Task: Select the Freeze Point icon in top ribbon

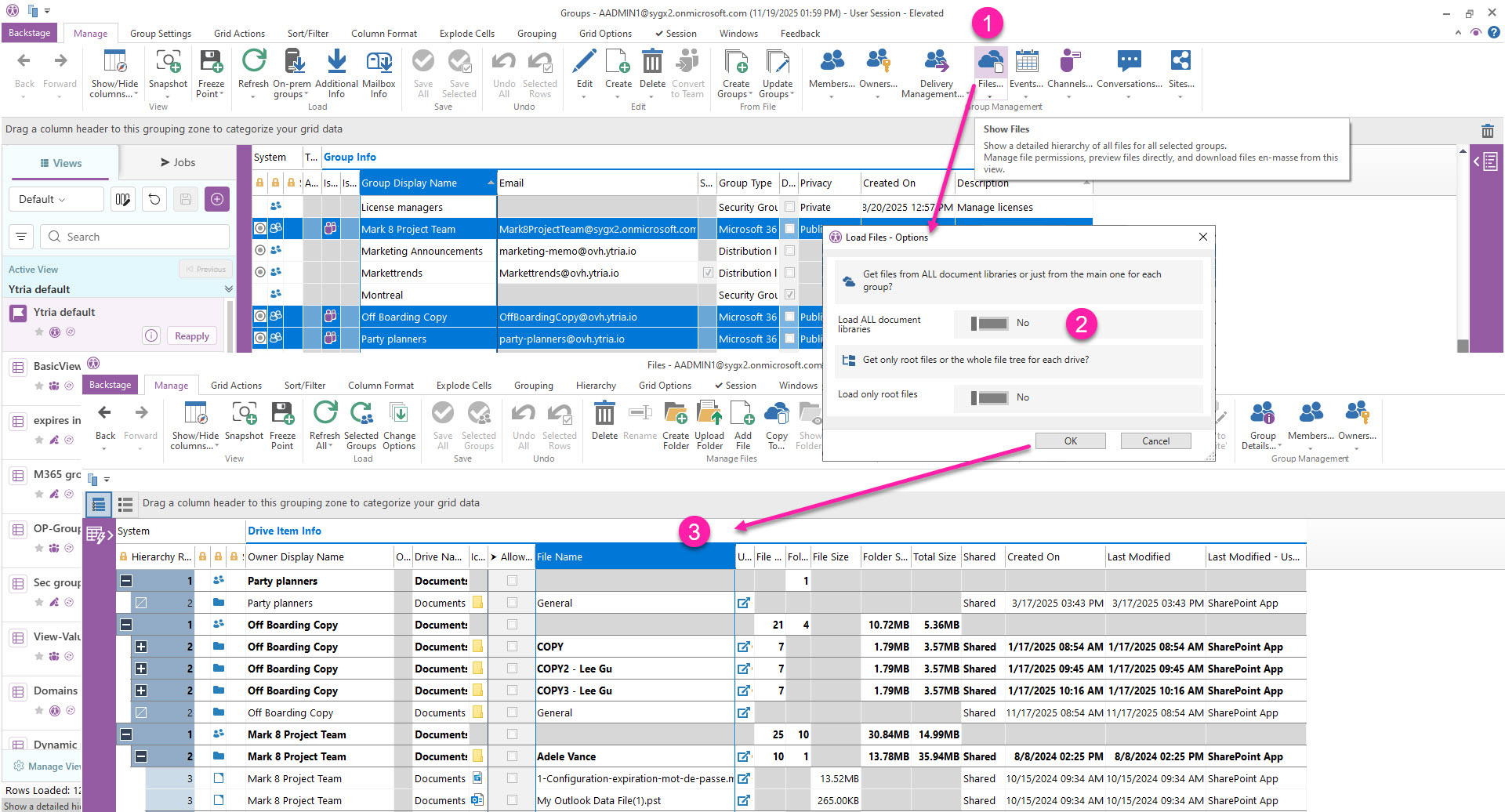Action: 211,63
